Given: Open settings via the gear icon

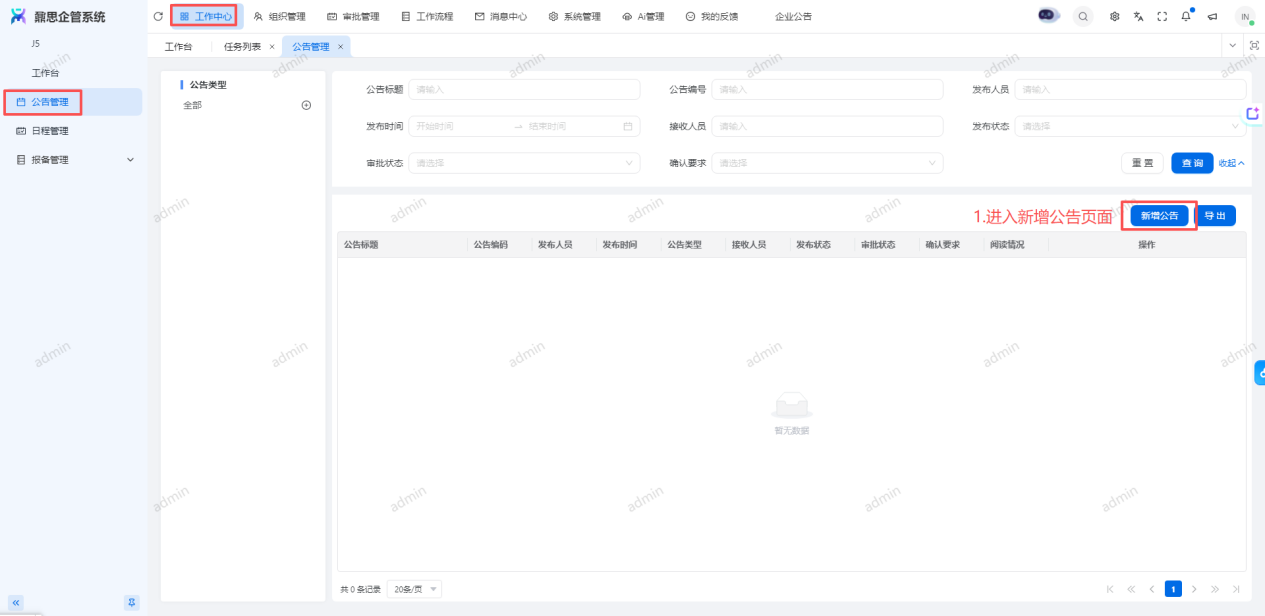Looking at the screenshot, I should (x=1115, y=17).
